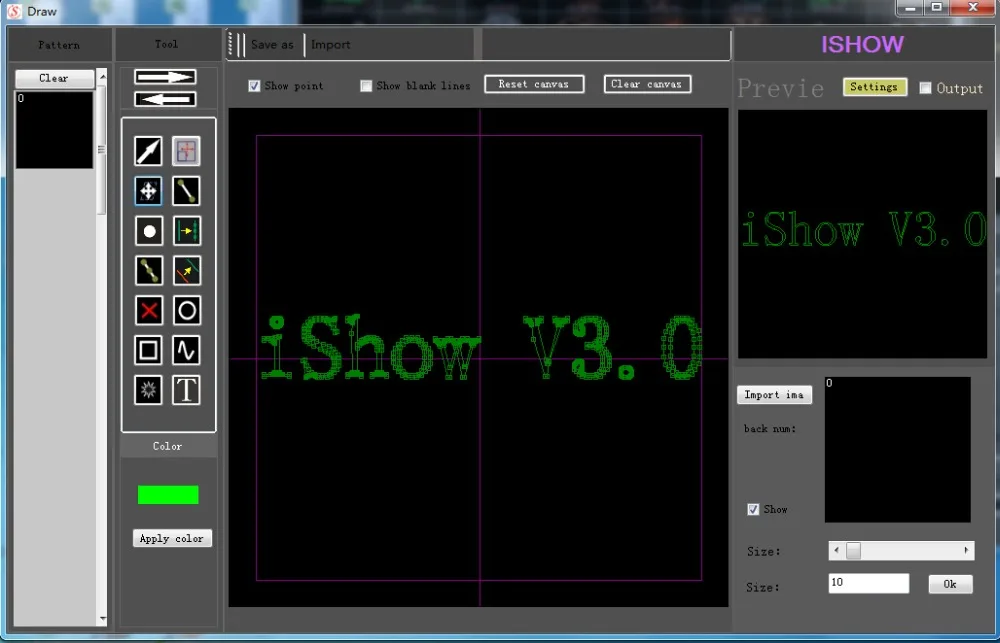1000x643 pixels.
Task: Select pattern thumbnail 0 in the Pattern list
Action: [x=54, y=130]
